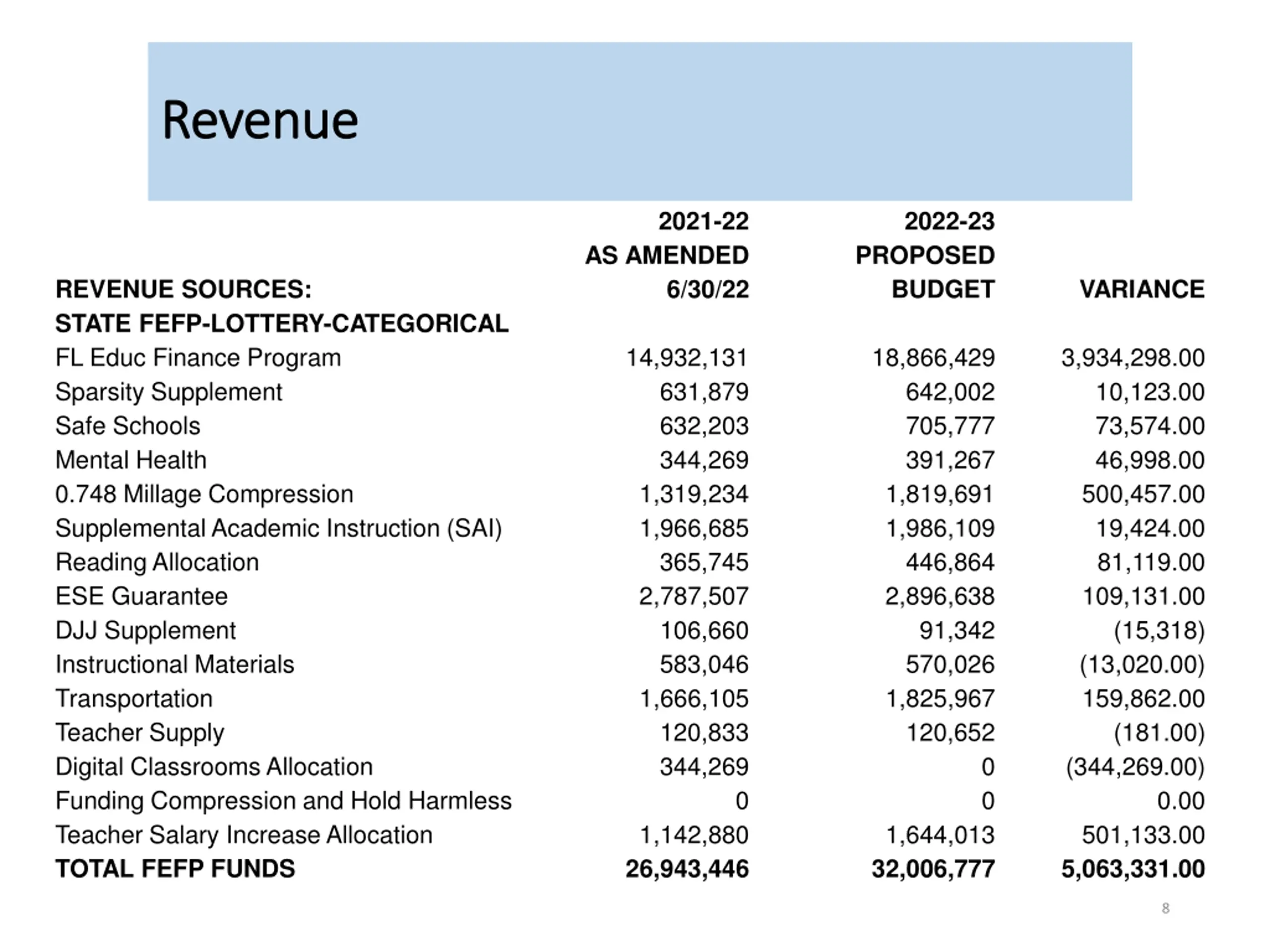Viewport: 1270px width, 952px height.
Task: Select value 1,986,109
Action: click(940, 529)
